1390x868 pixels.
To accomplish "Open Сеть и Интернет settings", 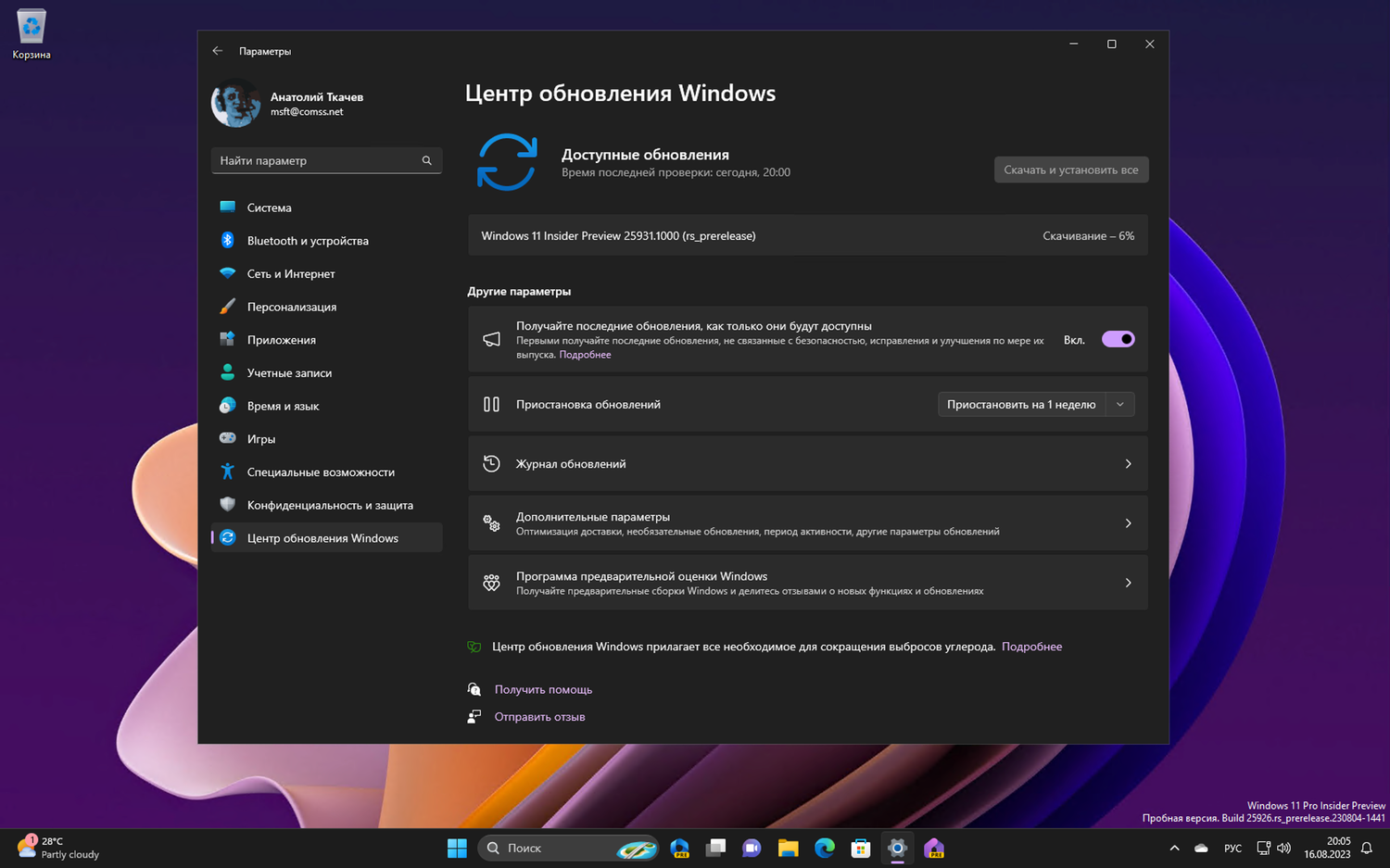I will pyautogui.click(x=290, y=273).
